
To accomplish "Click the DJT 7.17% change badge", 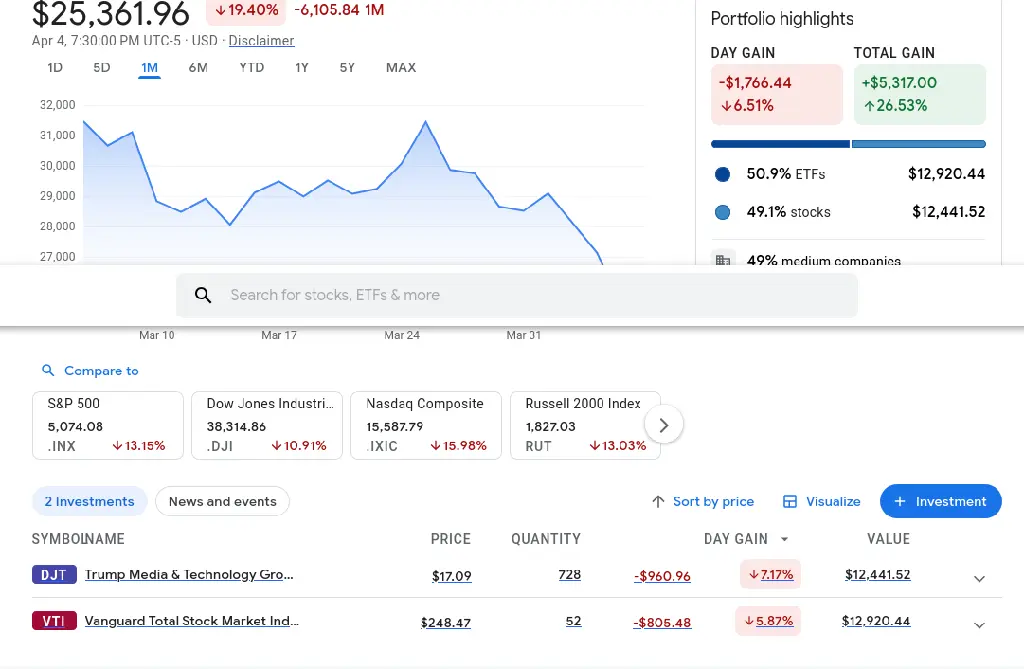I will [x=771, y=575].
